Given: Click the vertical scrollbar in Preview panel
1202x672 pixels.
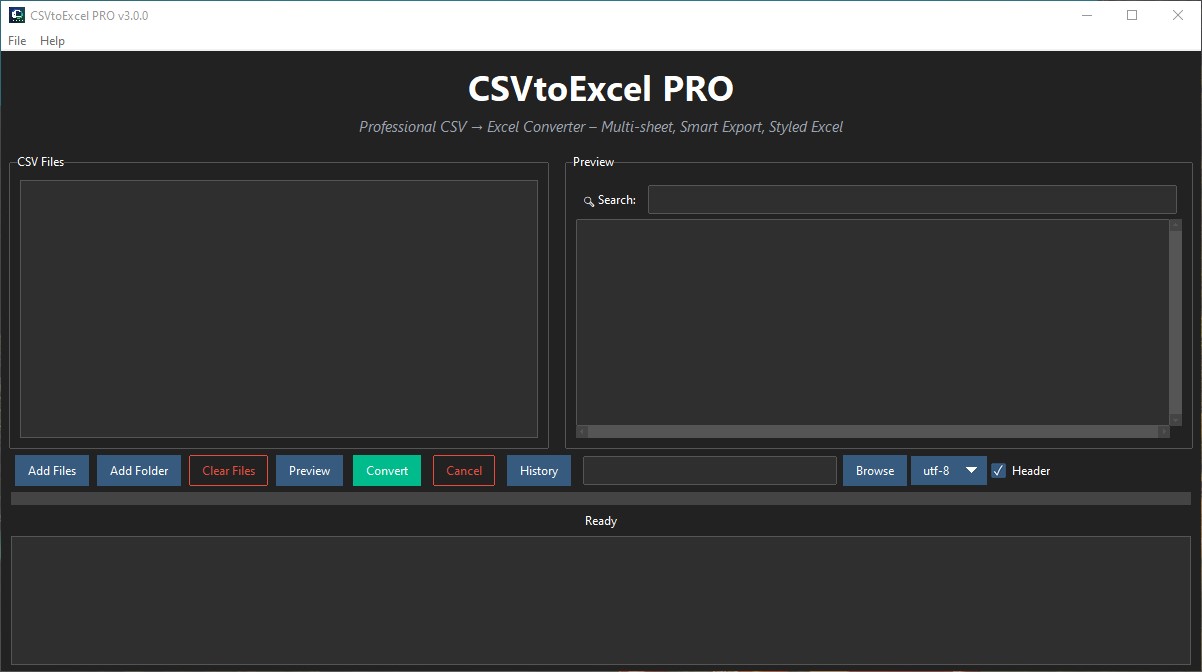Looking at the screenshot, I should tap(1174, 320).
